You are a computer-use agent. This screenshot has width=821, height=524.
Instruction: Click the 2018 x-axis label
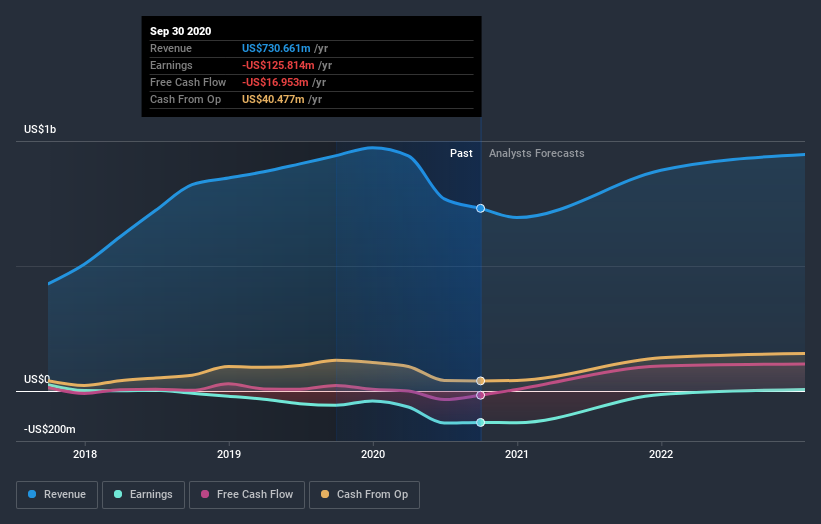85,454
